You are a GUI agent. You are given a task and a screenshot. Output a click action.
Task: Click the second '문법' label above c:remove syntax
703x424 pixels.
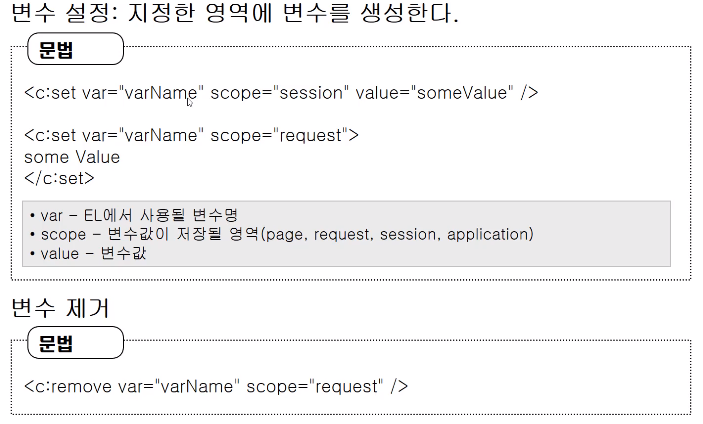75,342
